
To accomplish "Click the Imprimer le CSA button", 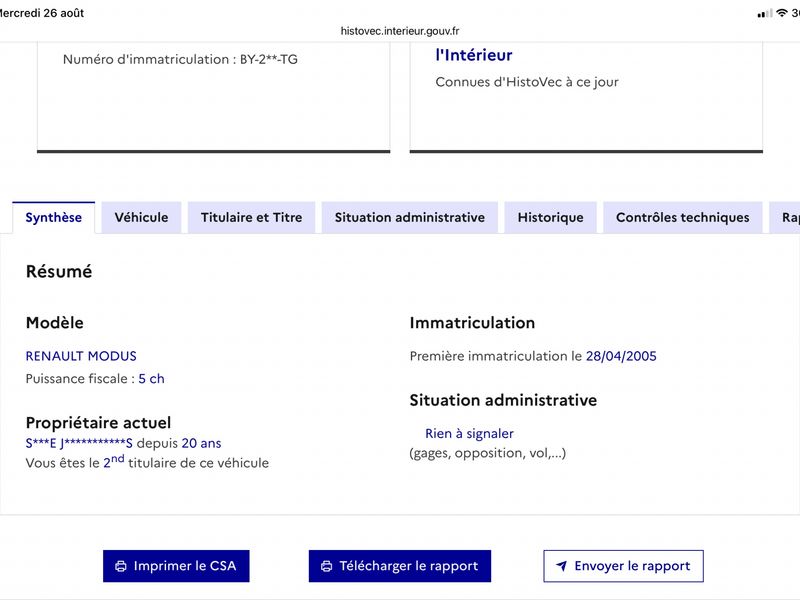I will (176, 566).
